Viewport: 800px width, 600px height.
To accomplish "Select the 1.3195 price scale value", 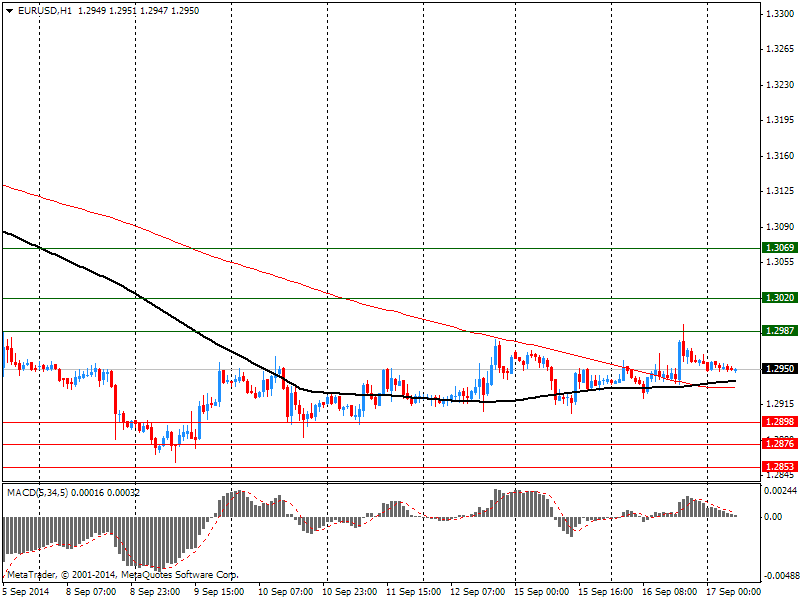I will point(780,120).
